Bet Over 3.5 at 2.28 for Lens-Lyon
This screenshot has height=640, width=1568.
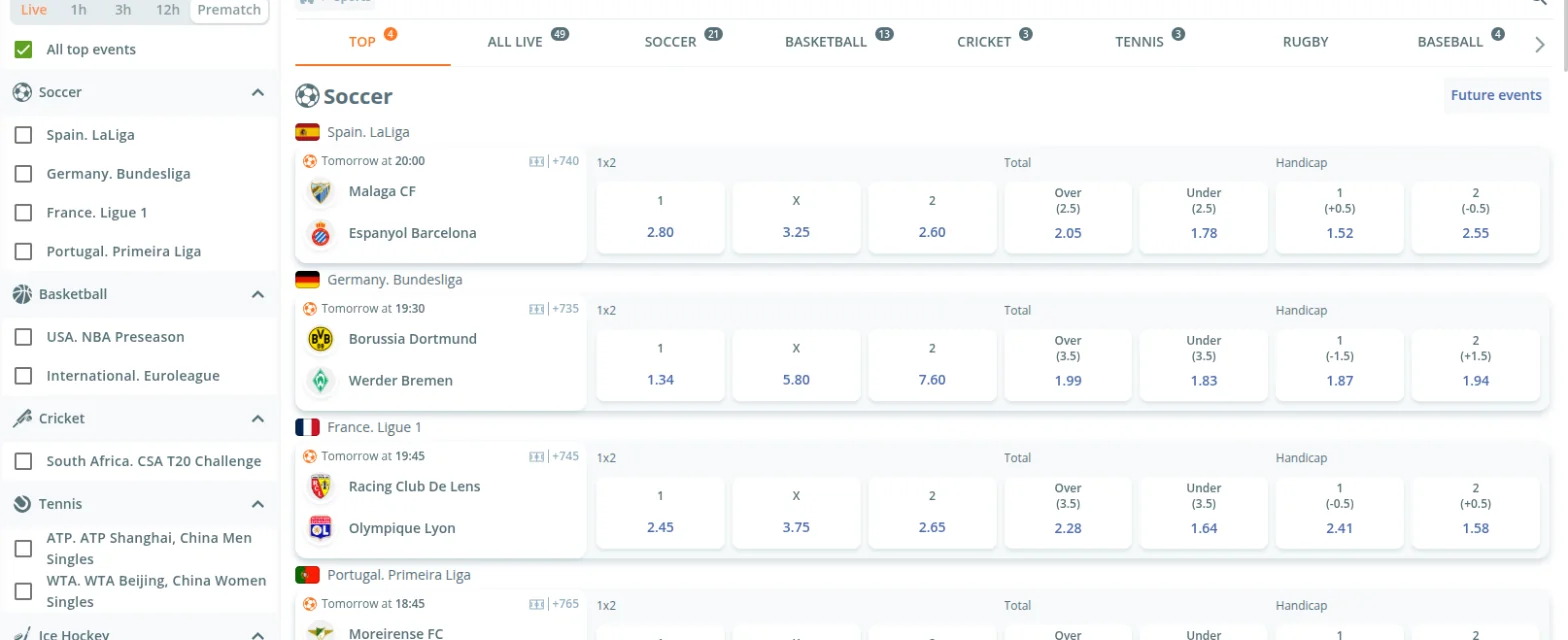coord(1068,512)
